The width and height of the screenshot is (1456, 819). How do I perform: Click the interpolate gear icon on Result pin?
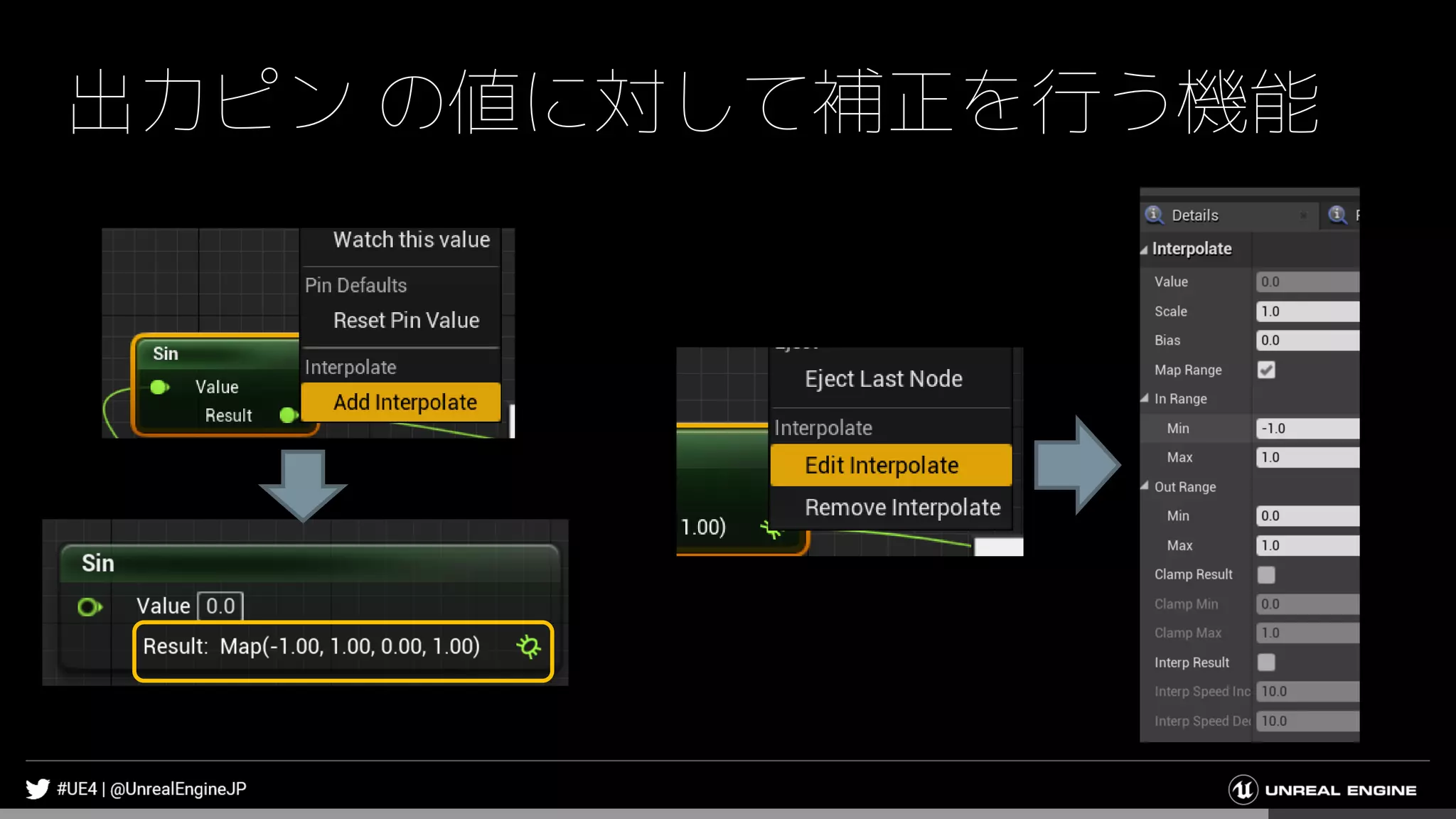pos(528,646)
